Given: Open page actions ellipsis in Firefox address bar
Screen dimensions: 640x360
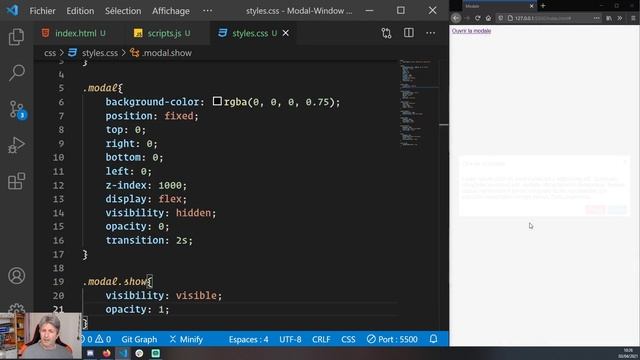Looking at the screenshot, I should point(596,18).
